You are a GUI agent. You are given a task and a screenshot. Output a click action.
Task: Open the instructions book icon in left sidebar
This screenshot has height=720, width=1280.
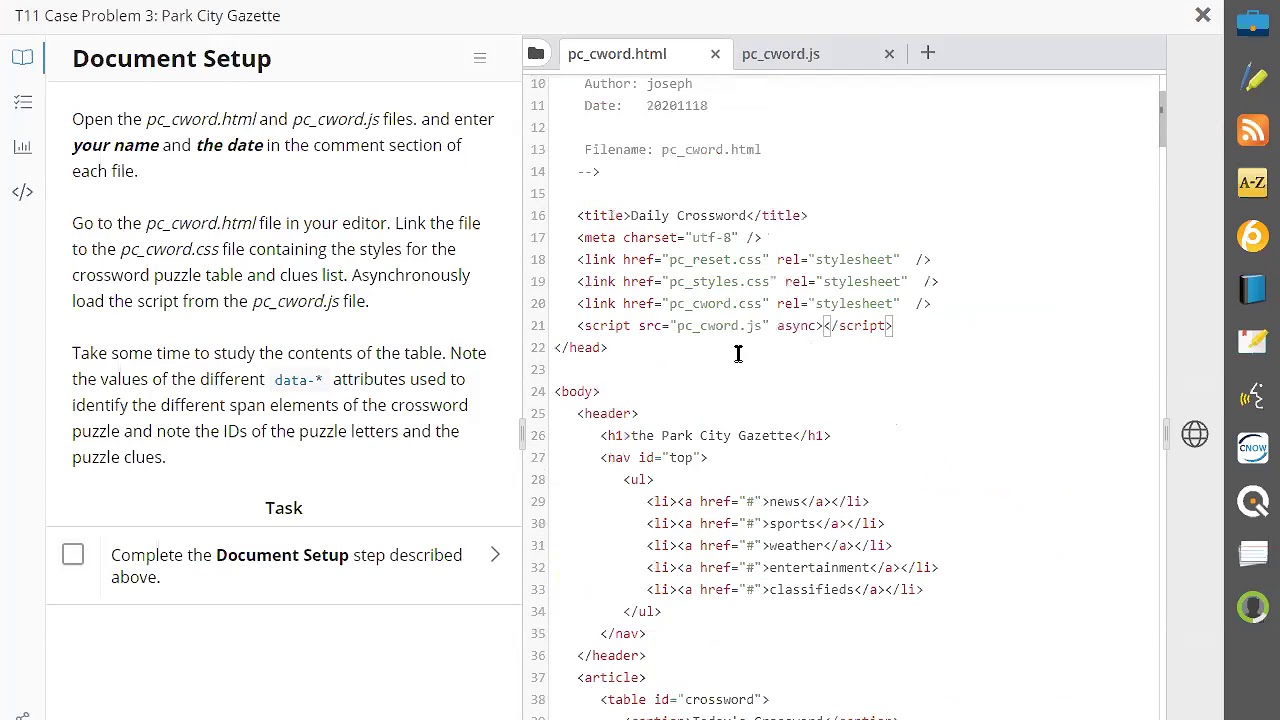coord(22,58)
